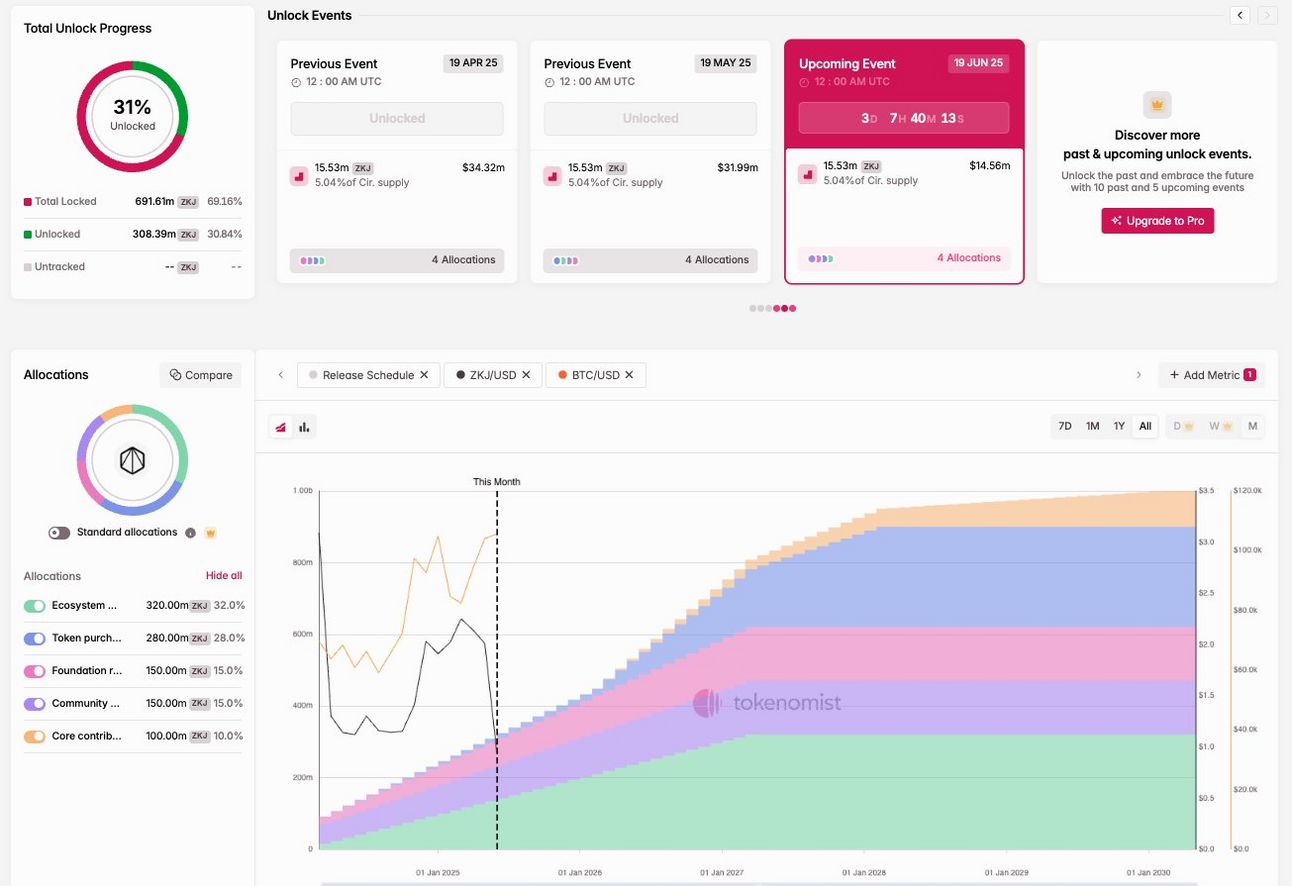Viewport: 1292px width, 886px height.
Task: Remove the BTC/USD metric chip
Action: point(629,375)
